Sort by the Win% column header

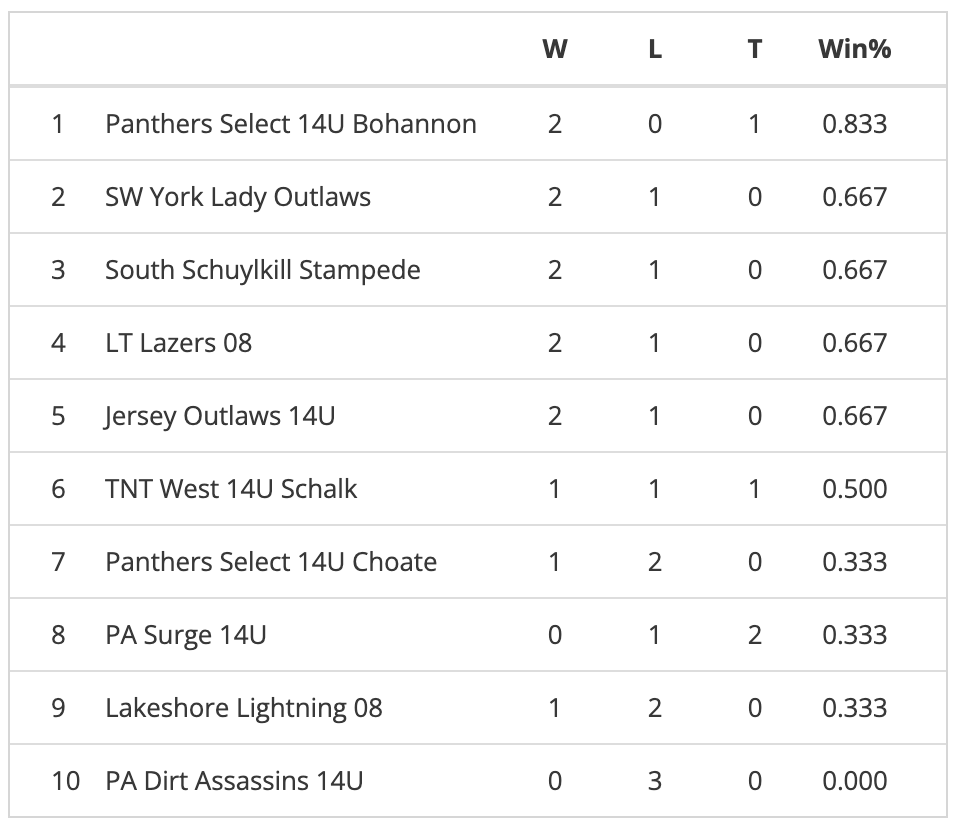click(854, 49)
